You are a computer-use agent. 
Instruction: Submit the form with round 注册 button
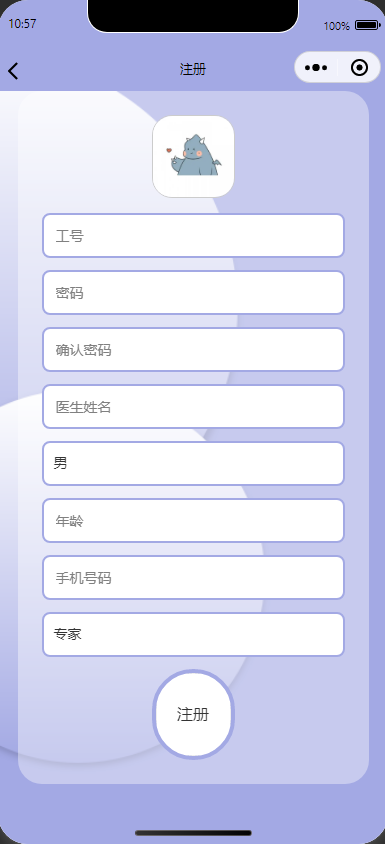coord(193,714)
